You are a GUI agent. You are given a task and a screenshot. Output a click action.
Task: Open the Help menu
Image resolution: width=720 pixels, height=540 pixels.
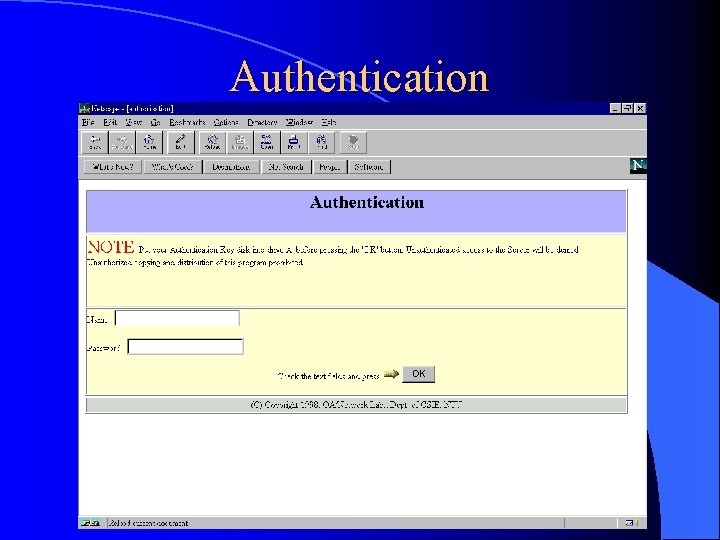tap(329, 122)
